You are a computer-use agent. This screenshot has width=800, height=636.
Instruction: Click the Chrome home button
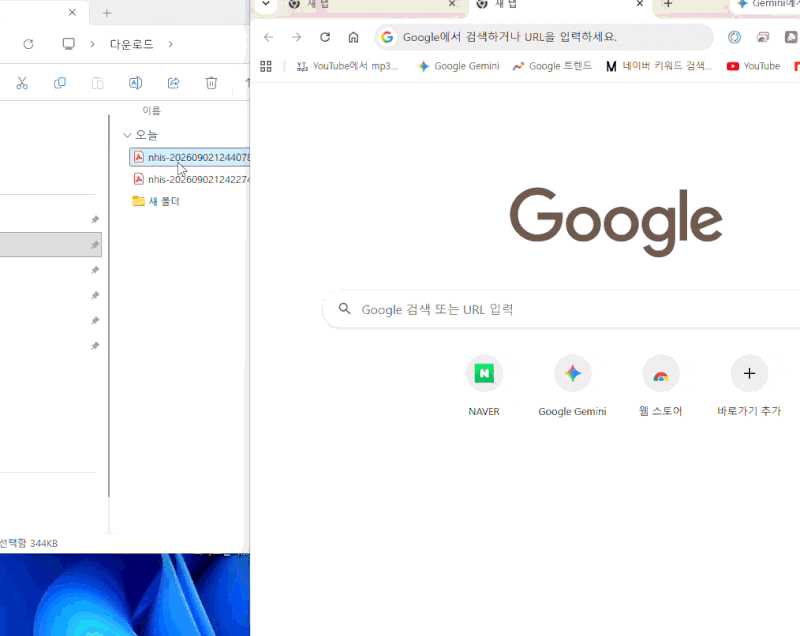click(353, 37)
